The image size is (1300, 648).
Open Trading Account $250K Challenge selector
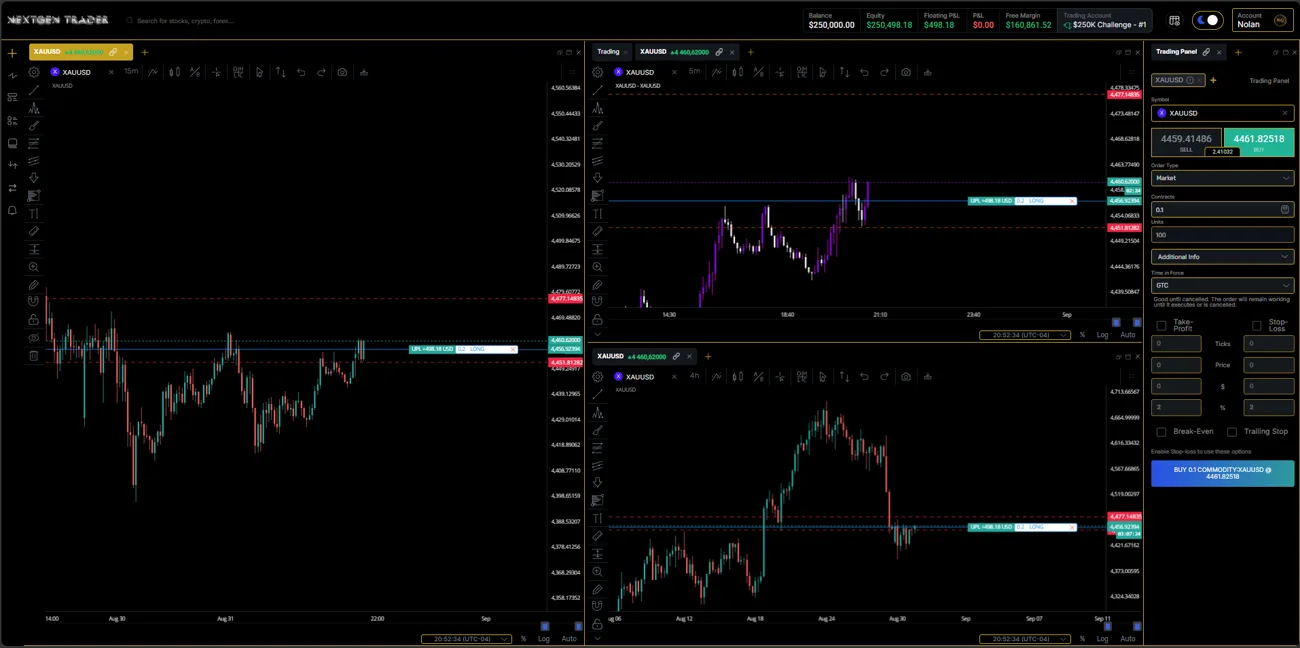(1104, 20)
